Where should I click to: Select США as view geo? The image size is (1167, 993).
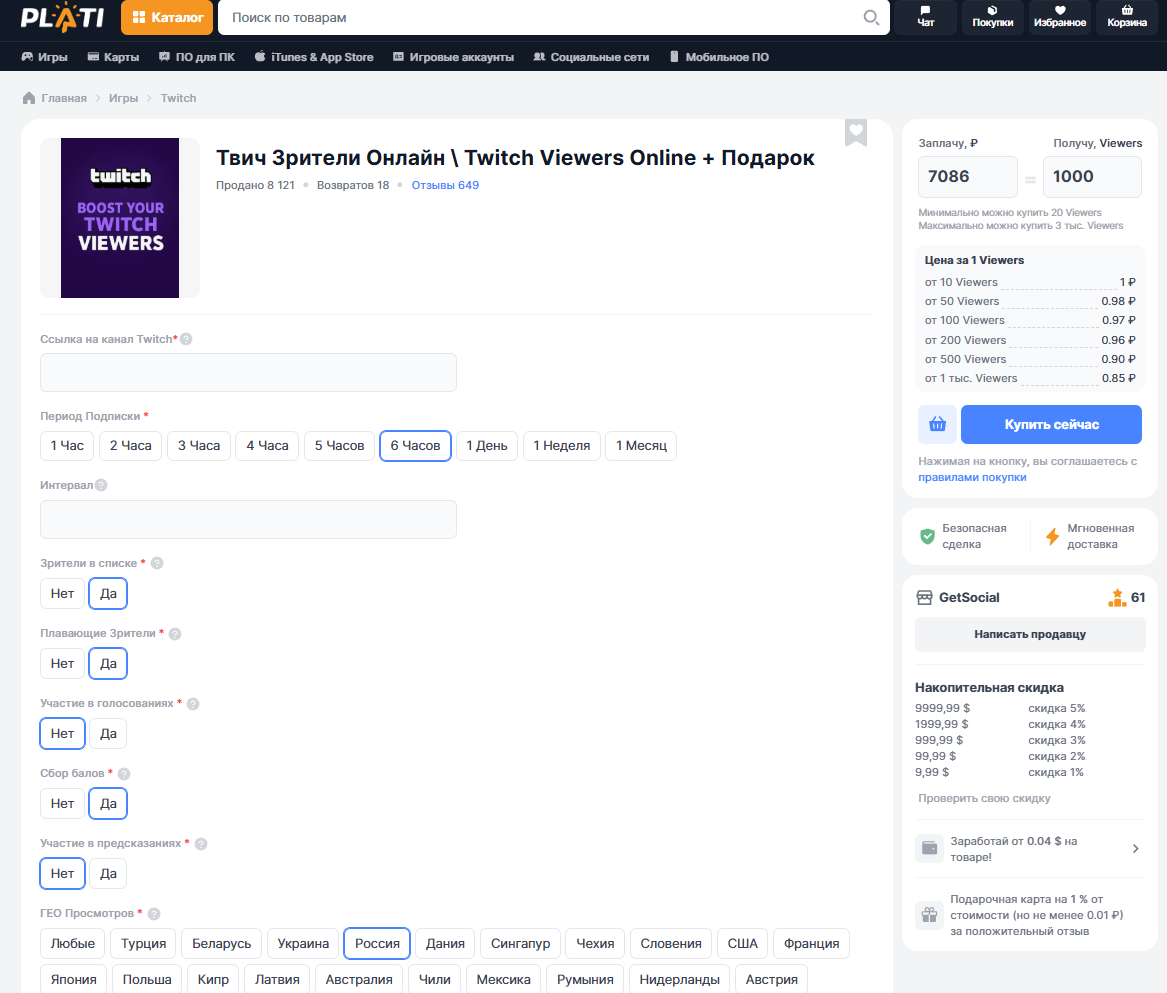pos(742,944)
